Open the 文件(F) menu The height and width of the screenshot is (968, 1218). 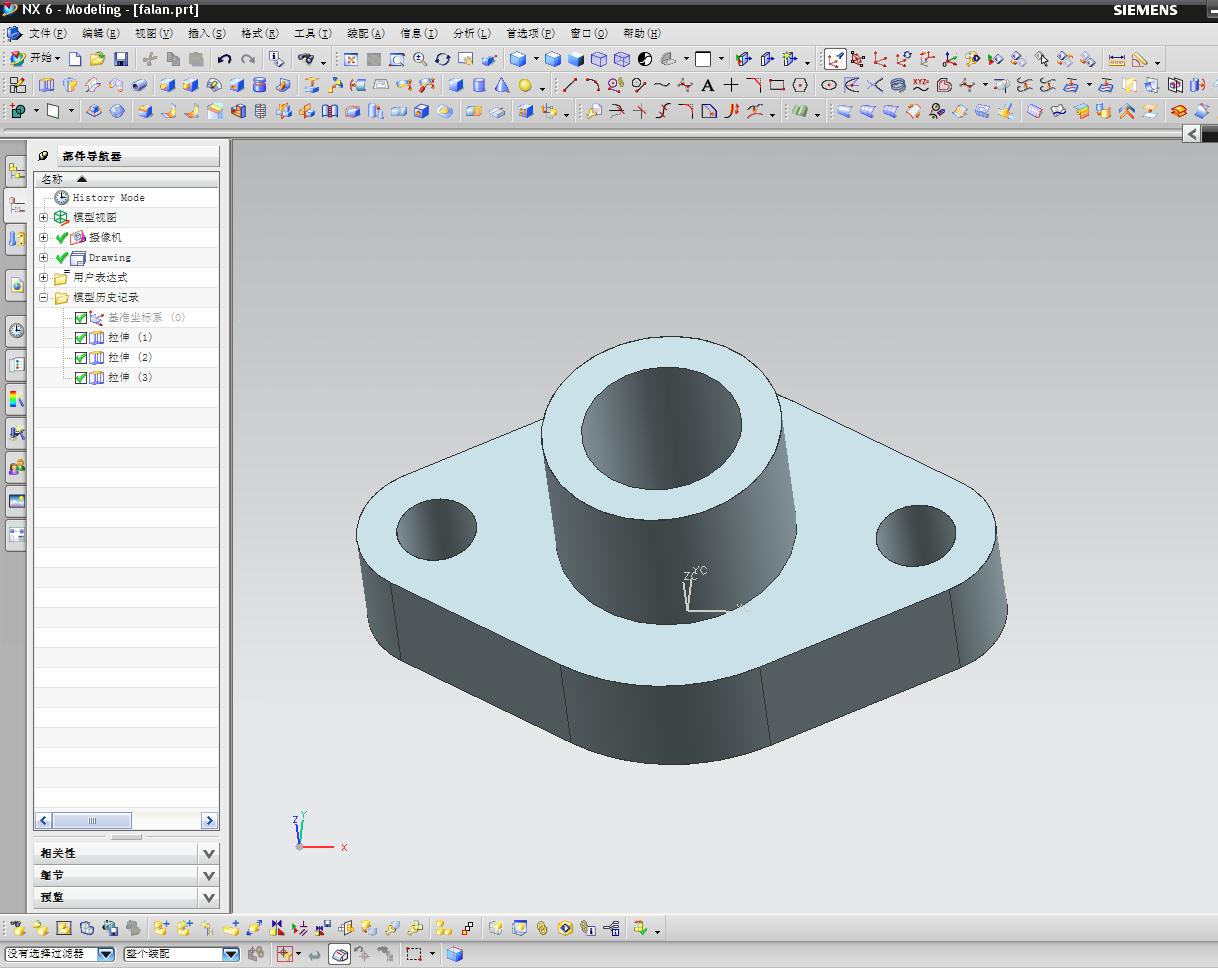tap(47, 33)
